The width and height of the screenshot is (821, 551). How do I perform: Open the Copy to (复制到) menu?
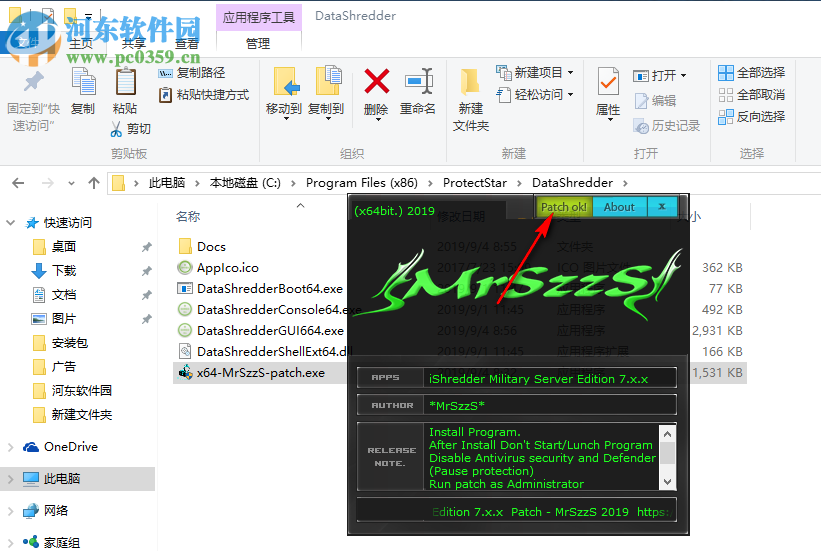click(326, 93)
